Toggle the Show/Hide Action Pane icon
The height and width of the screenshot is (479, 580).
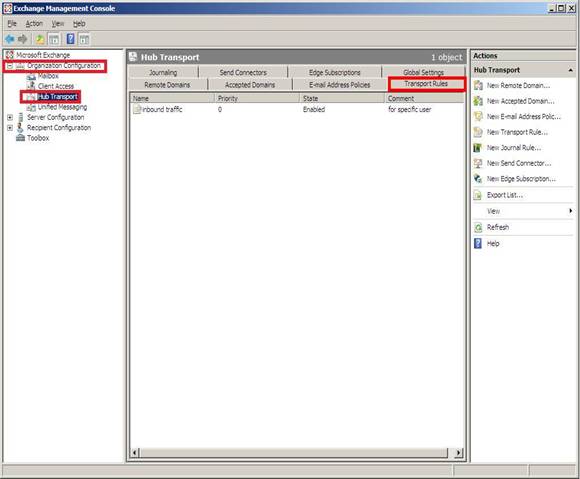[84, 39]
